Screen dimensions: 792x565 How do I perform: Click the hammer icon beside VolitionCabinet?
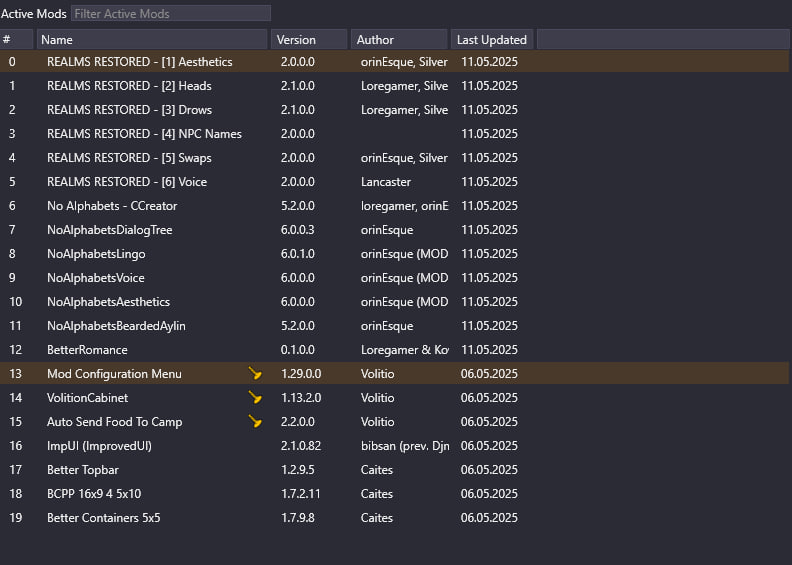(x=255, y=397)
